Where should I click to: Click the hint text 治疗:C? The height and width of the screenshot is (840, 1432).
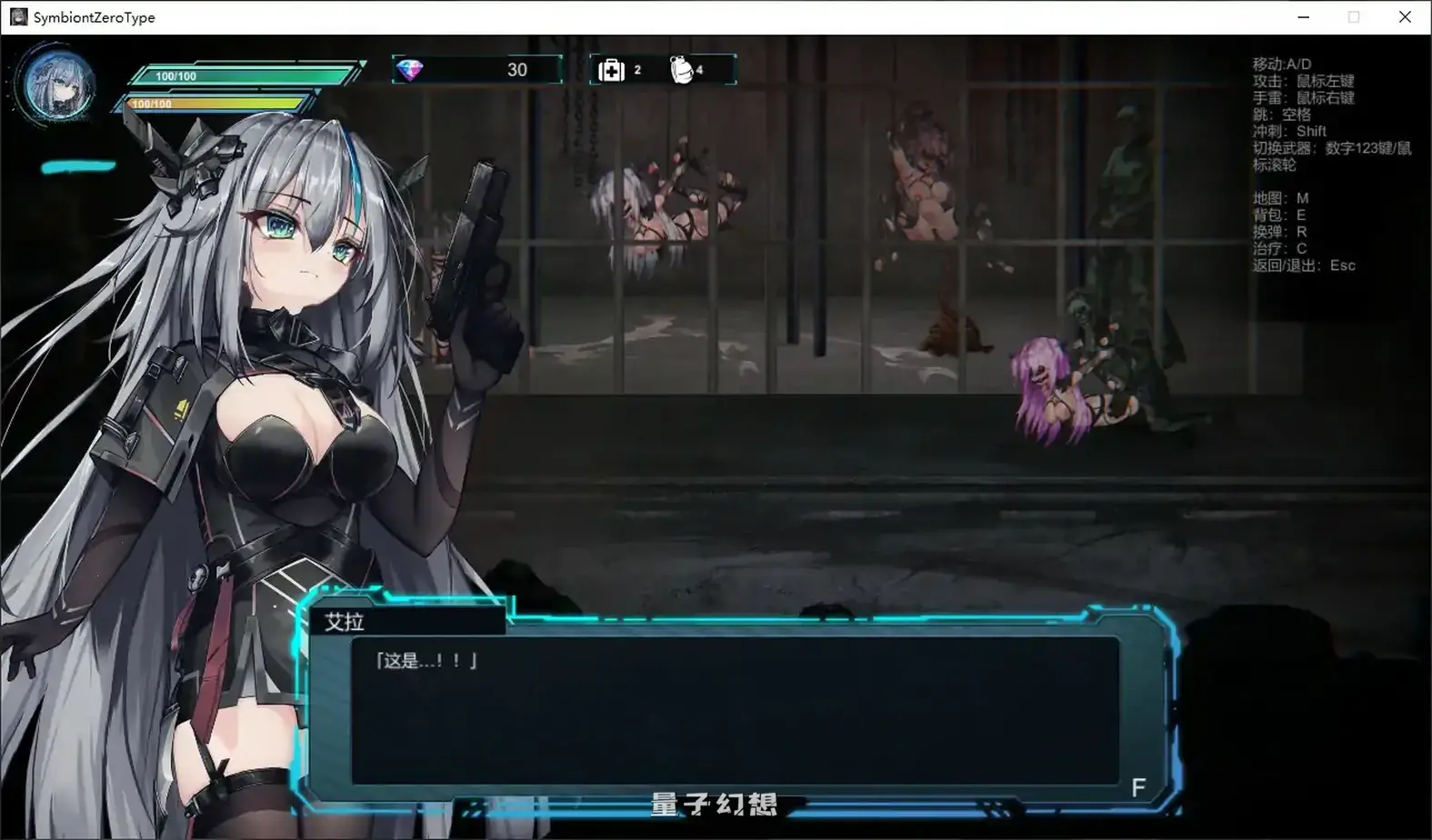pyautogui.click(x=1279, y=248)
